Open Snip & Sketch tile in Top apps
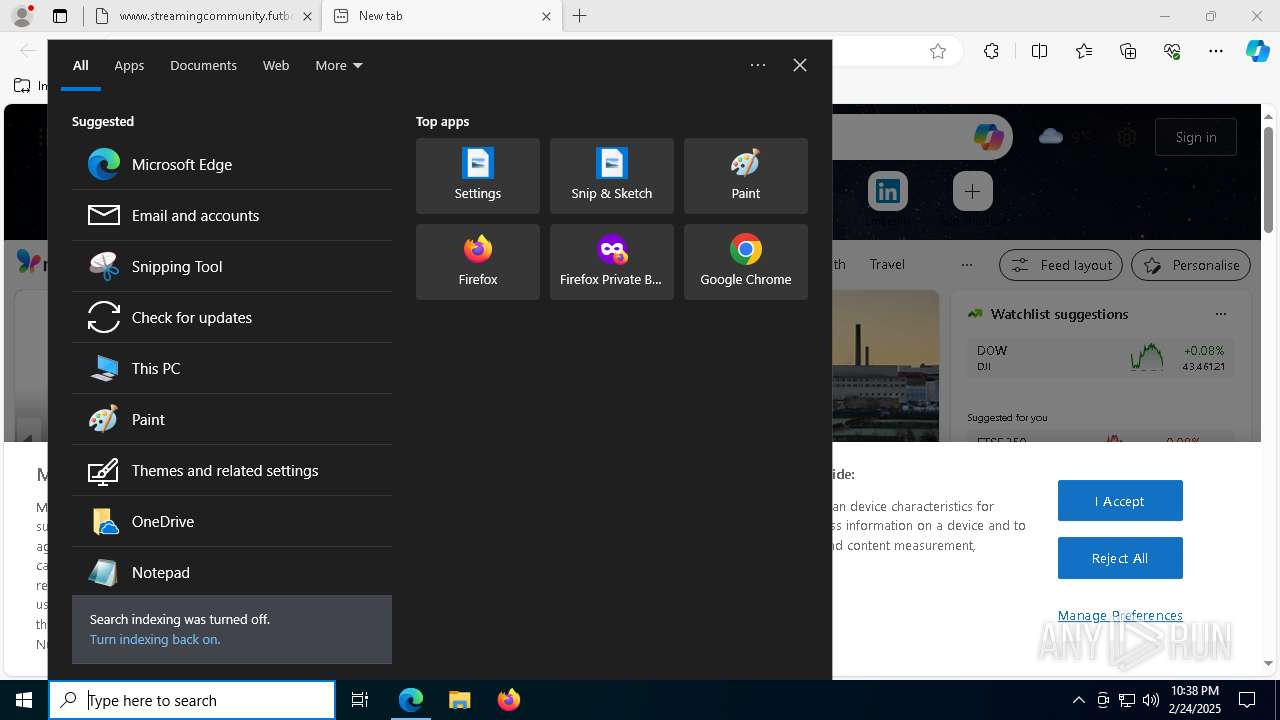This screenshot has height=720, width=1280. [612, 176]
